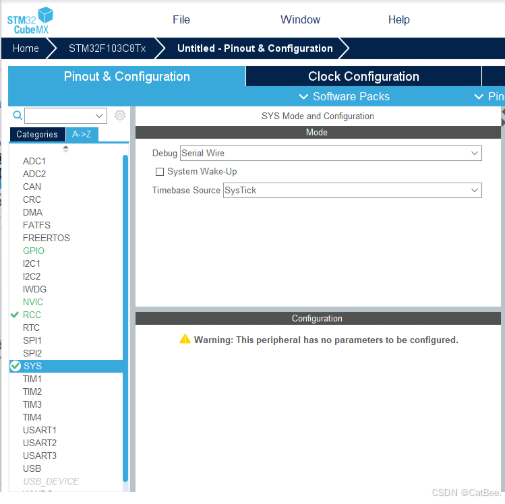Click the STM32CubeMX logo icon
The image size is (505, 504).
tap(30, 21)
